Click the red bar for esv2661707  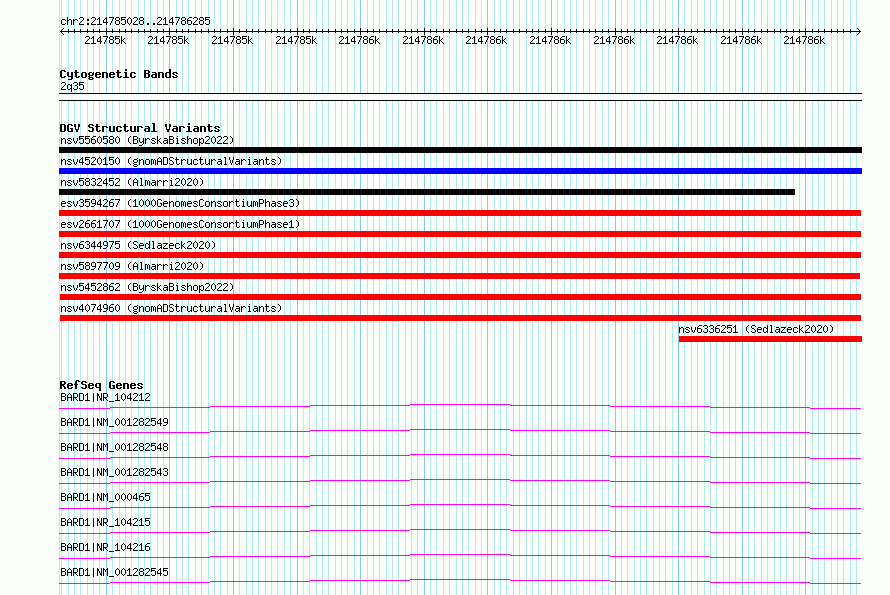[460, 234]
